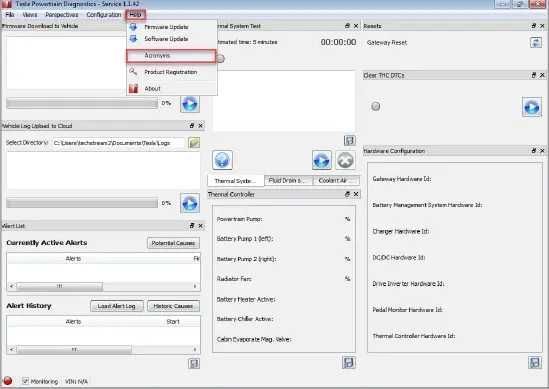The image size is (549, 389).
Task: Switch to the Fluid Drain tab
Action: pos(289,181)
